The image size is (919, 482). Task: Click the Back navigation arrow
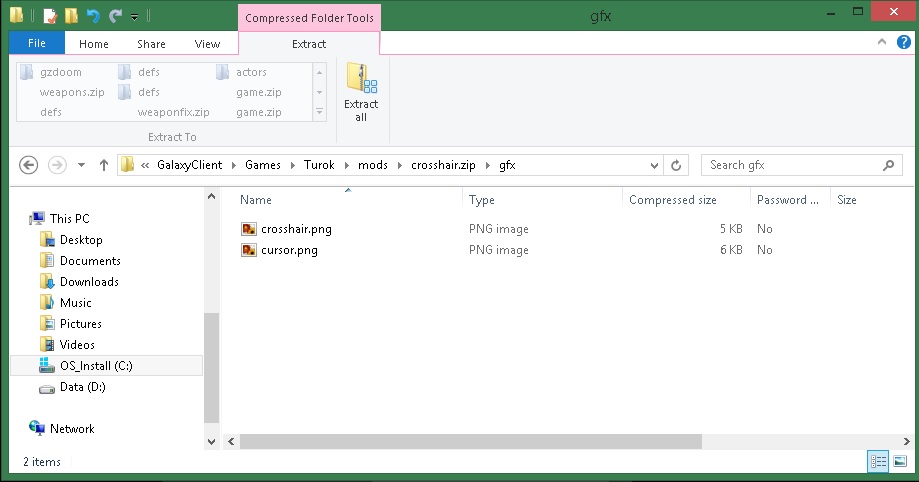click(x=29, y=165)
